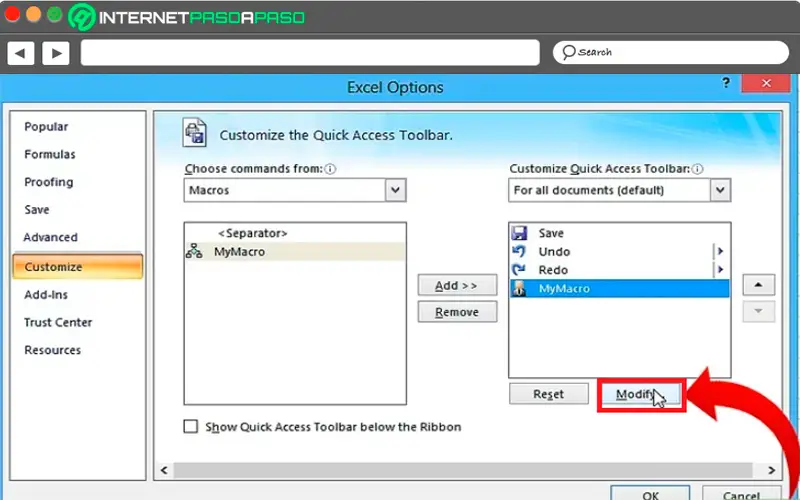
Task: Click the horizontal scrollbar track
Action: pyautogui.click(x=463, y=470)
